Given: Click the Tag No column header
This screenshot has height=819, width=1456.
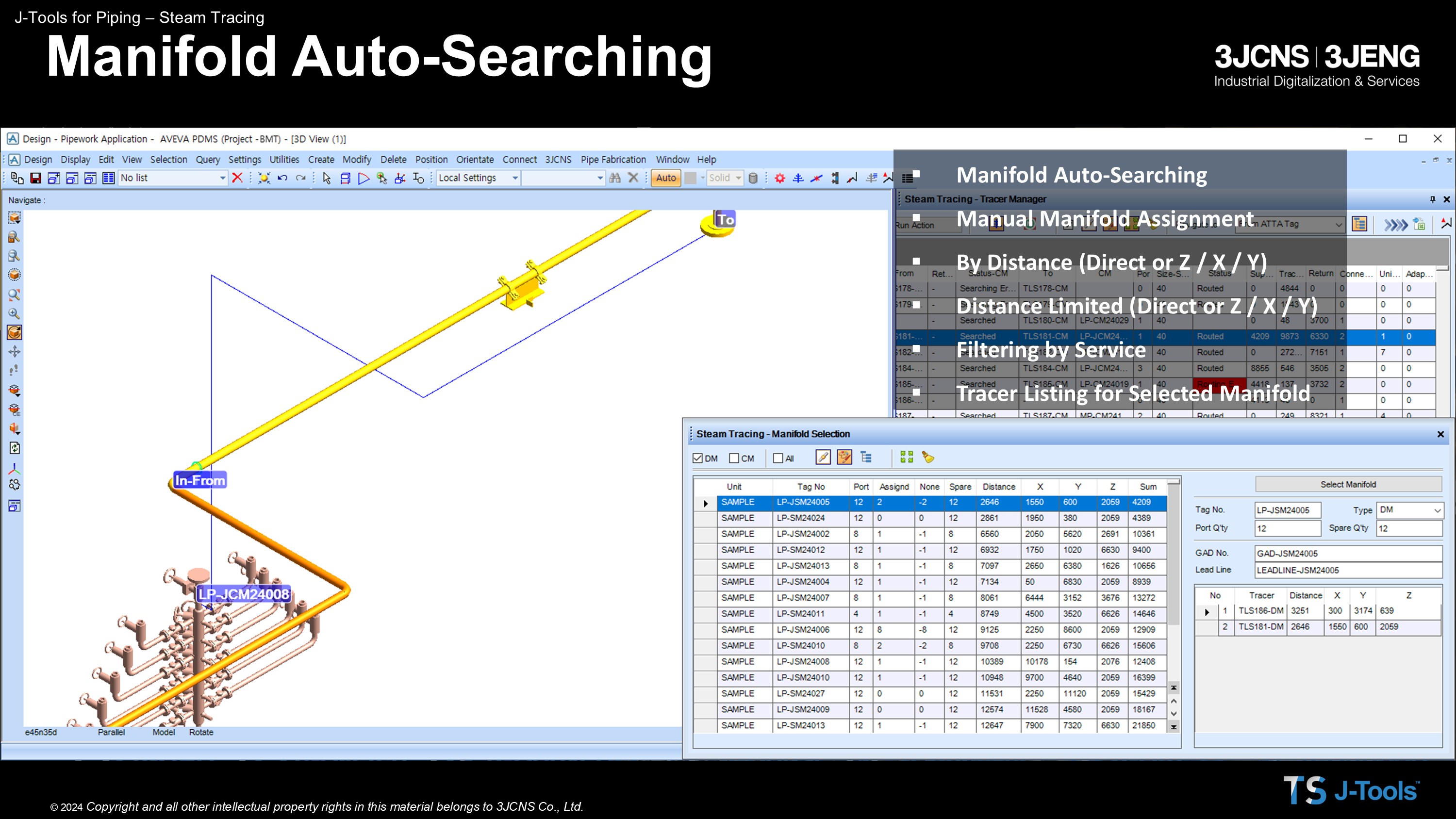Looking at the screenshot, I should coord(811,487).
